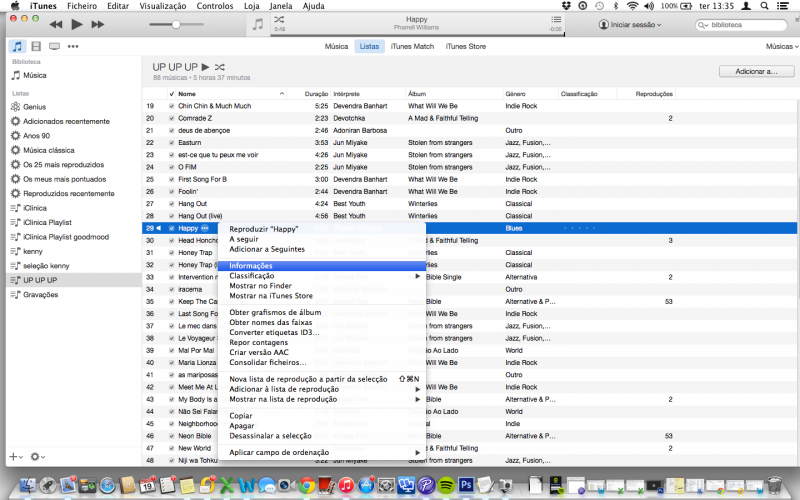
Task: Select the TV shows monitor icon
Action: click(54, 46)
